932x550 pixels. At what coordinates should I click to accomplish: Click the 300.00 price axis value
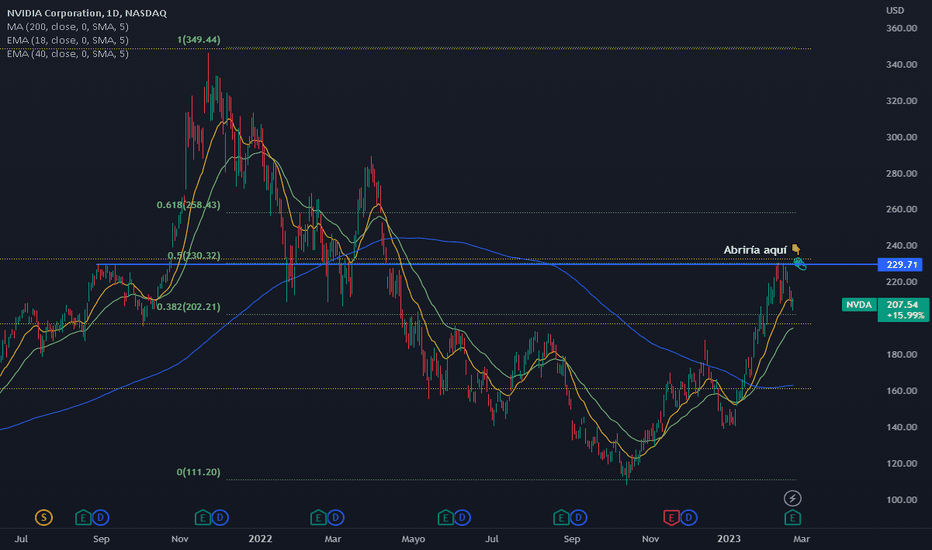[902, 137]
